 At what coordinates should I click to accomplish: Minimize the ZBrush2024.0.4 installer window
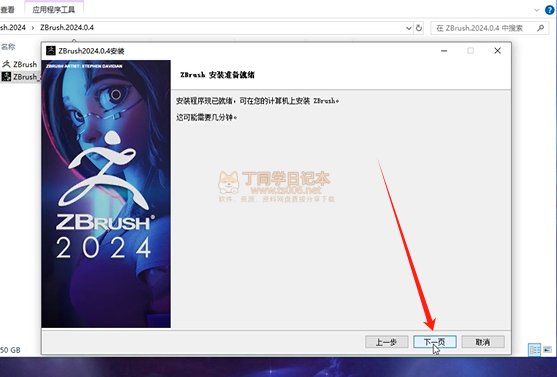click(x=444, y=51)
